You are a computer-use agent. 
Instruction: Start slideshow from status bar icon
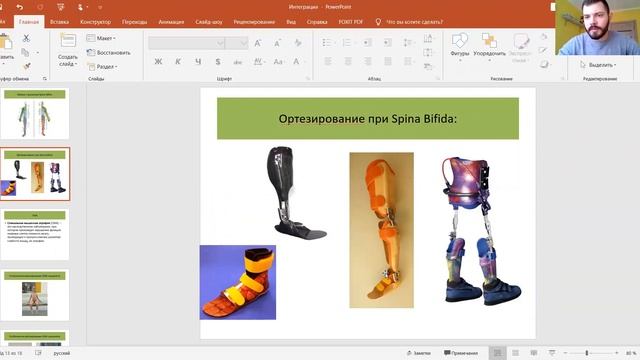(552, 353)
